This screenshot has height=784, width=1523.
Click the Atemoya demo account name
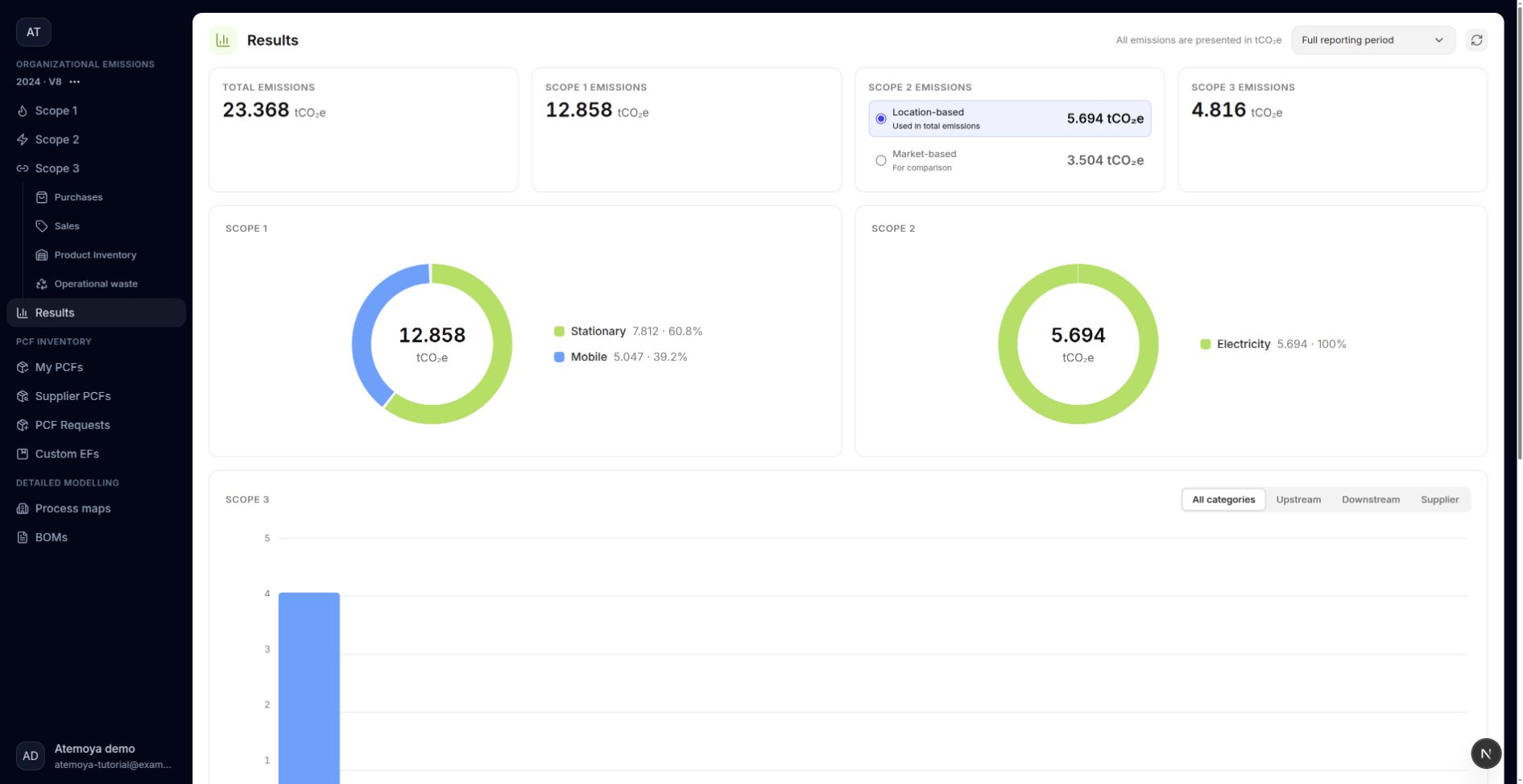click(x=94, y=749)
